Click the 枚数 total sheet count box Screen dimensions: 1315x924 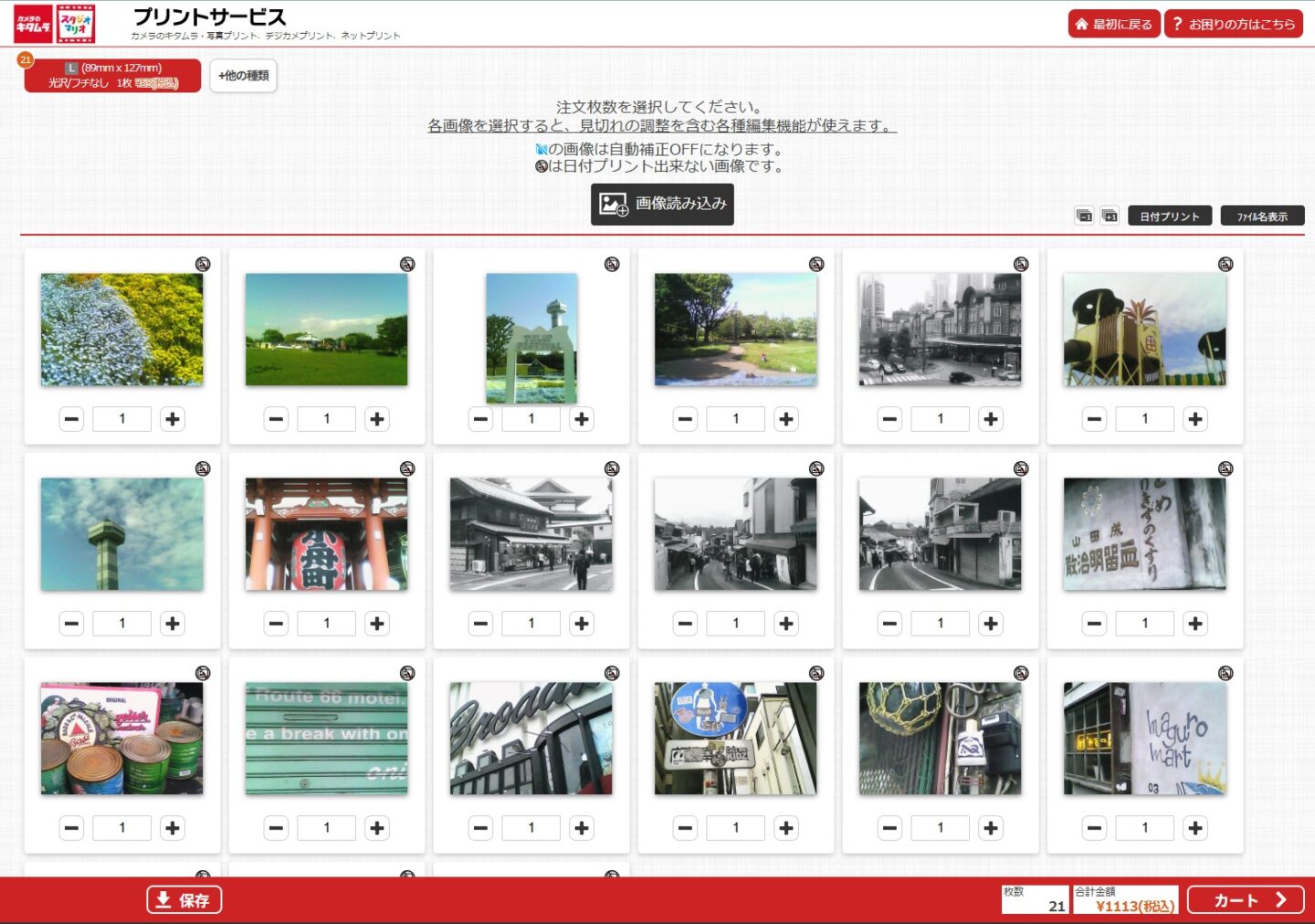point(1035,899)
